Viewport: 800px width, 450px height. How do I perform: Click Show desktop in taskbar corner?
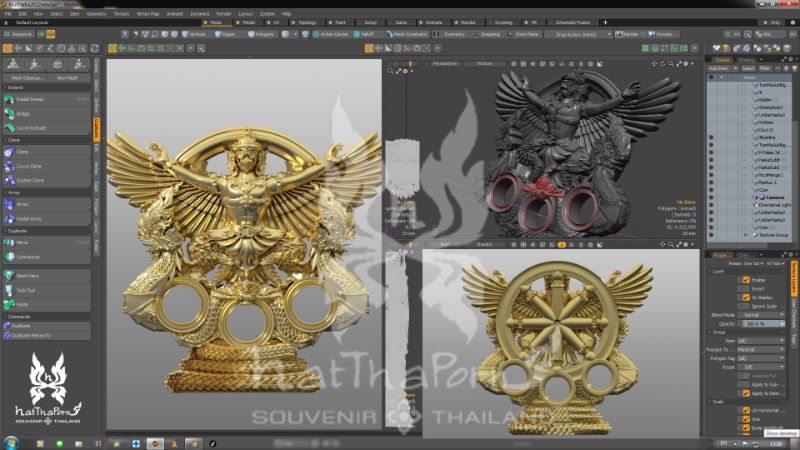(x=796, y=443)
